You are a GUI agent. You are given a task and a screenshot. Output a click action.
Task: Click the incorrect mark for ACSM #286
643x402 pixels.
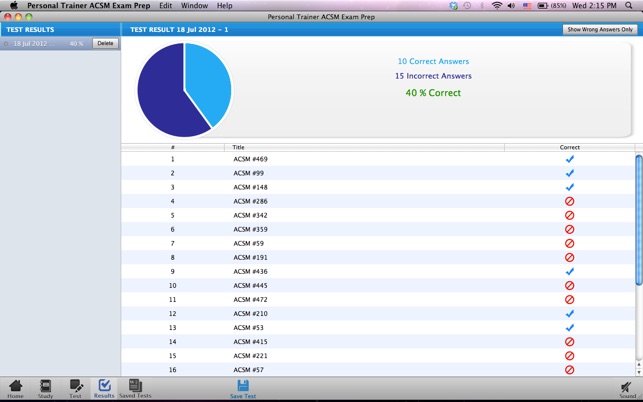click(x=570, y=201)
